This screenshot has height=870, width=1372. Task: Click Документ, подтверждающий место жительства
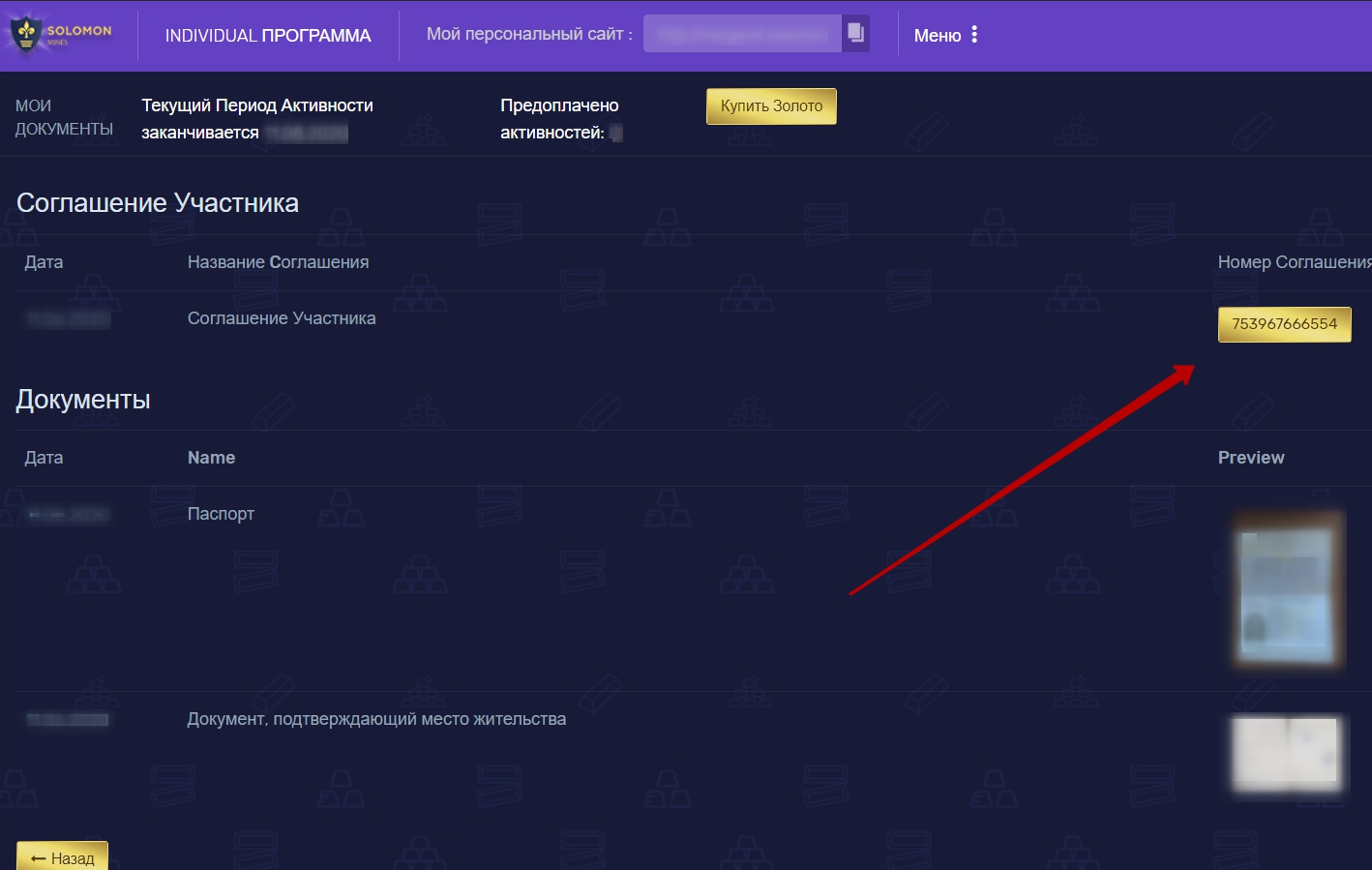click(376, 719)
